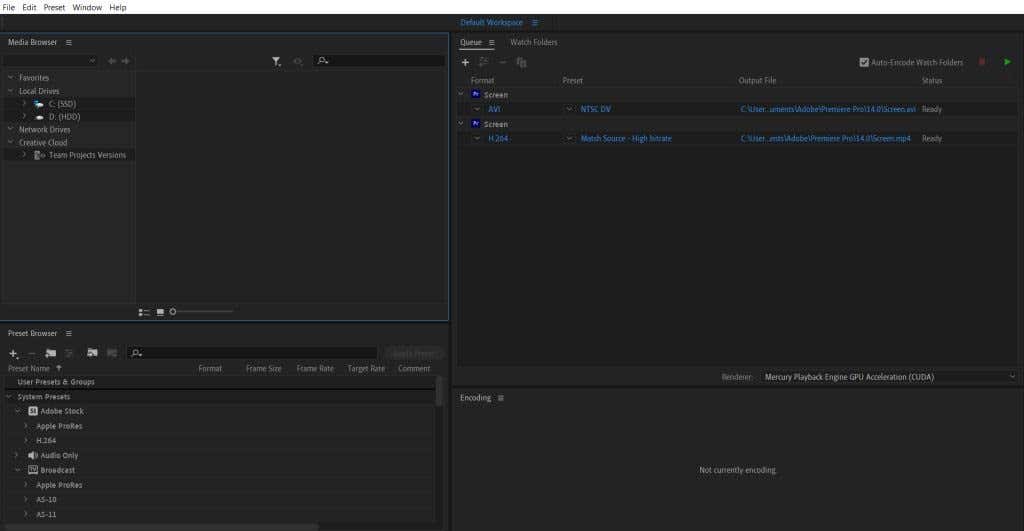Click the Add Output icon in the Queue toolbar
Viewport: 1024px width, 531px height.
pyautogui.click(x=483, y=63)
